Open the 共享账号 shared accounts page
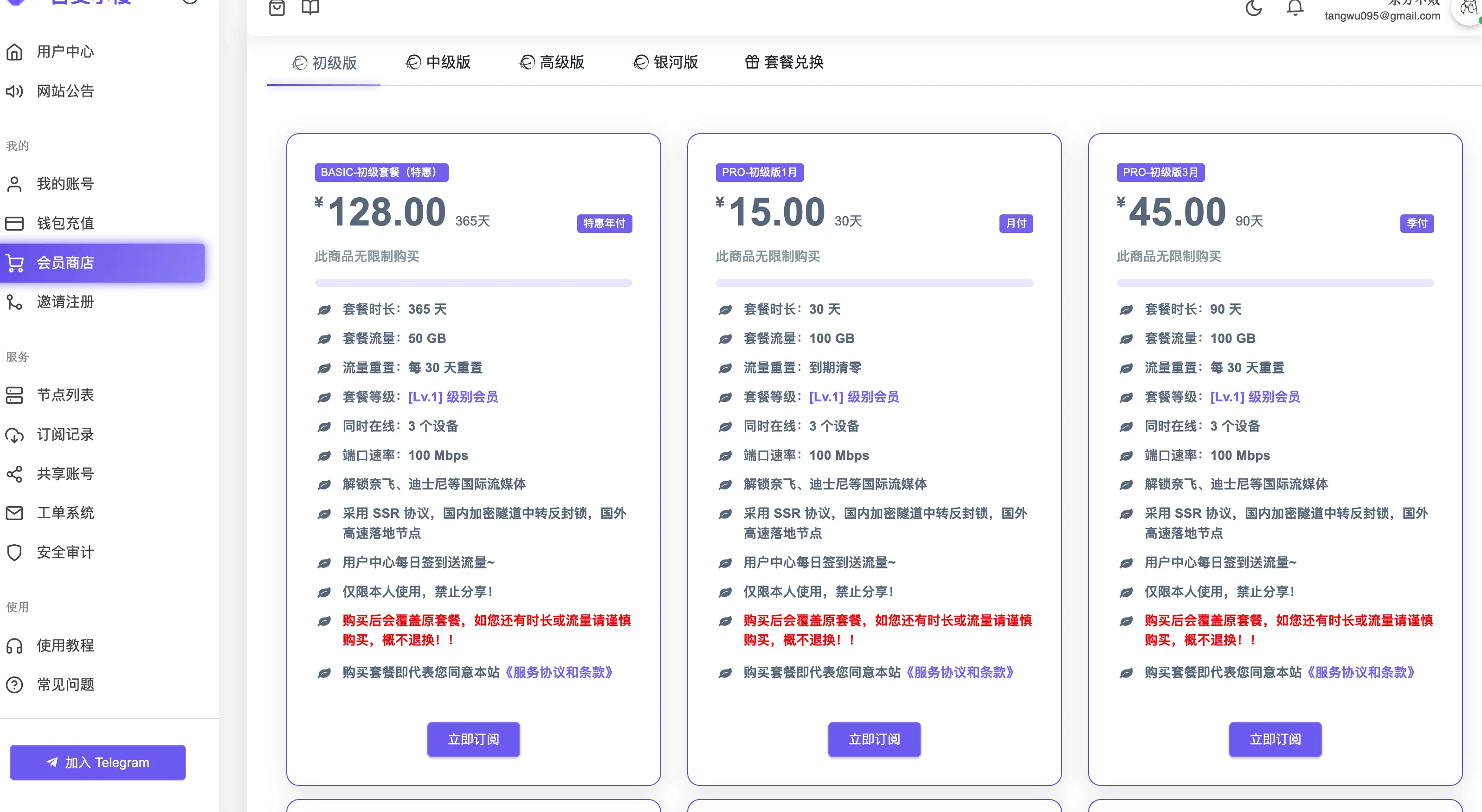Viewport: 1482px width, 812px height. [64, 474]
